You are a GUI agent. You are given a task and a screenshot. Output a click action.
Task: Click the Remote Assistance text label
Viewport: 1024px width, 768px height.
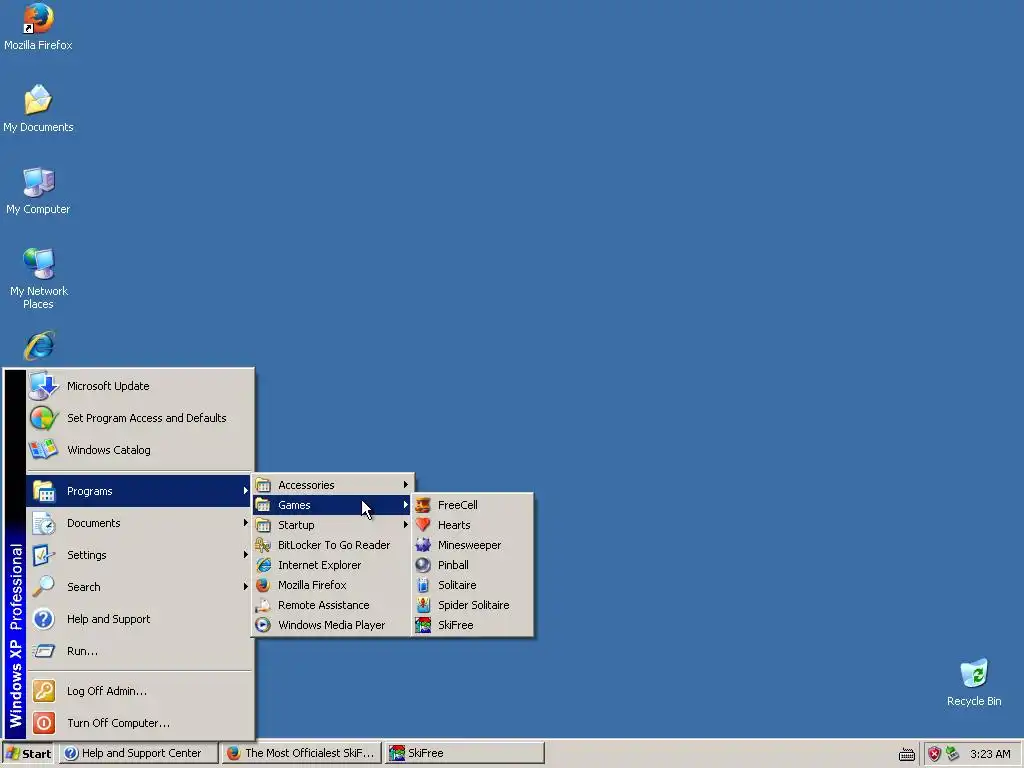[x=323, y=605]
